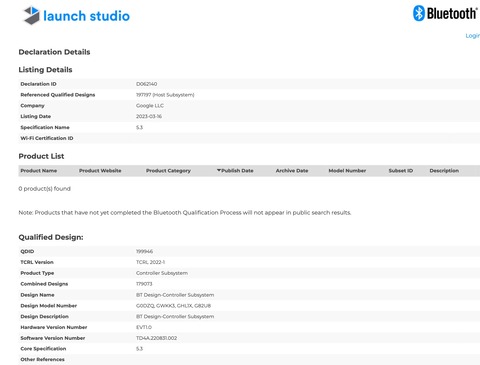480x365 pixels.
Task: Select company value Google LLC
Action: click(x=150, y=106)
